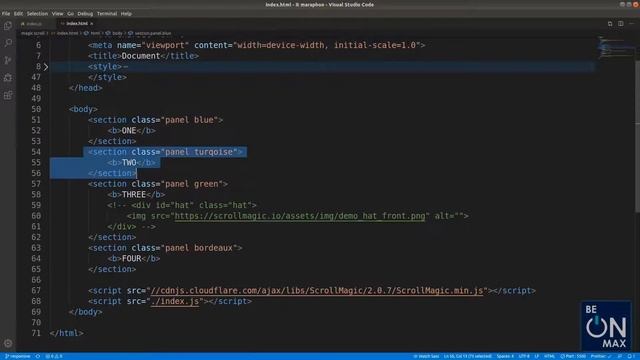Click the UTF-8 encoding selector
Viewport: 640px width, 360px height.
click(x=524, y=356)
